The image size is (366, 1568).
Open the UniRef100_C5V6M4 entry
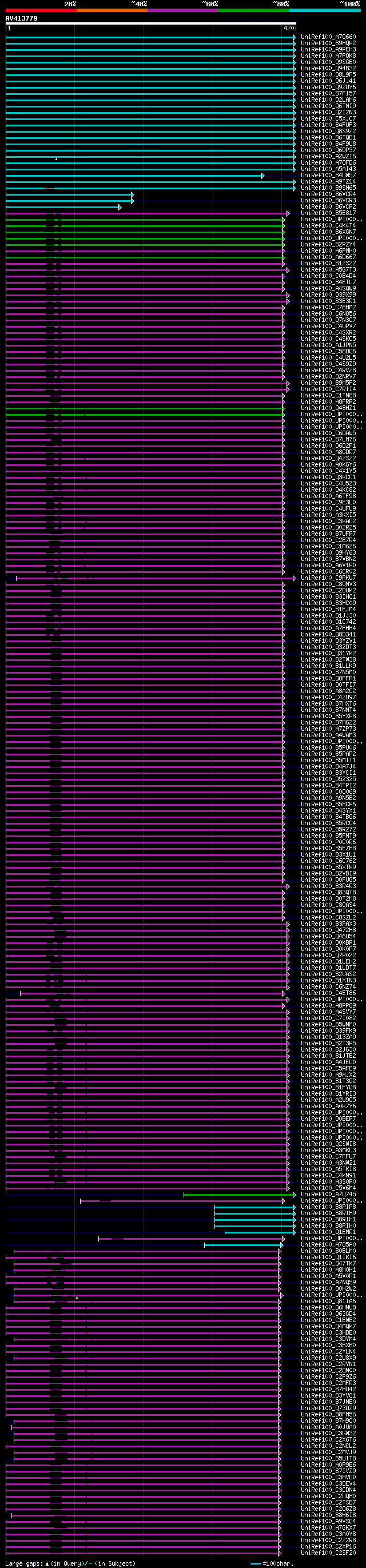coord(328,1188)
